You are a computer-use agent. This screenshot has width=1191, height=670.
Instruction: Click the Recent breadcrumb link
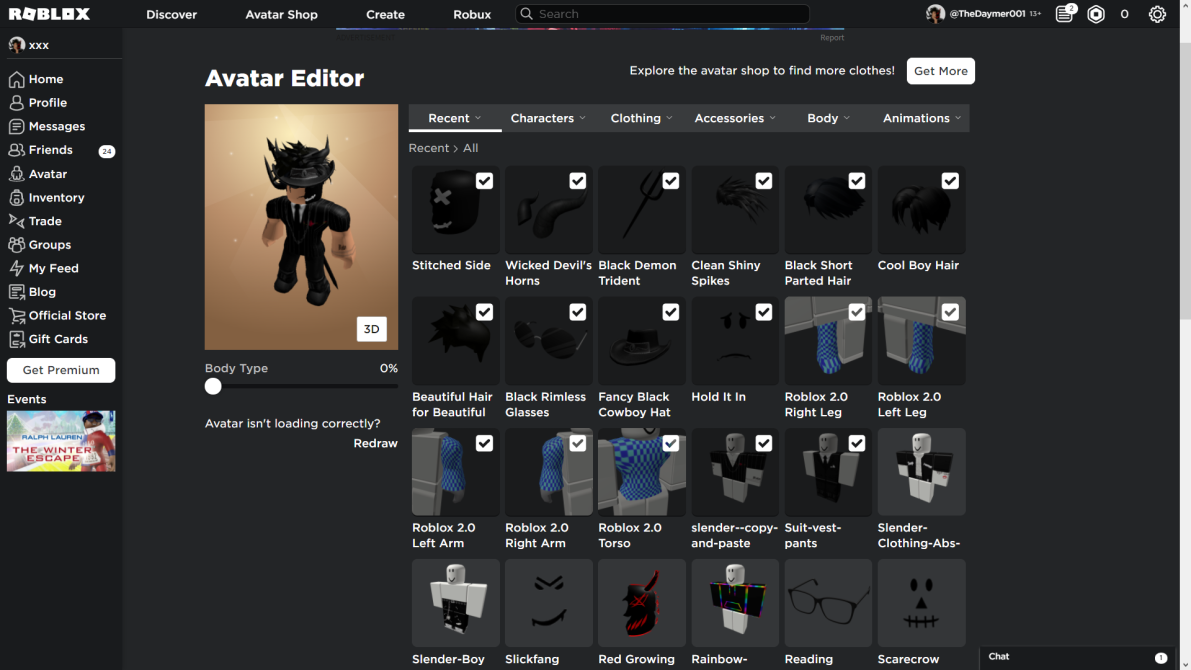point(428,148)
